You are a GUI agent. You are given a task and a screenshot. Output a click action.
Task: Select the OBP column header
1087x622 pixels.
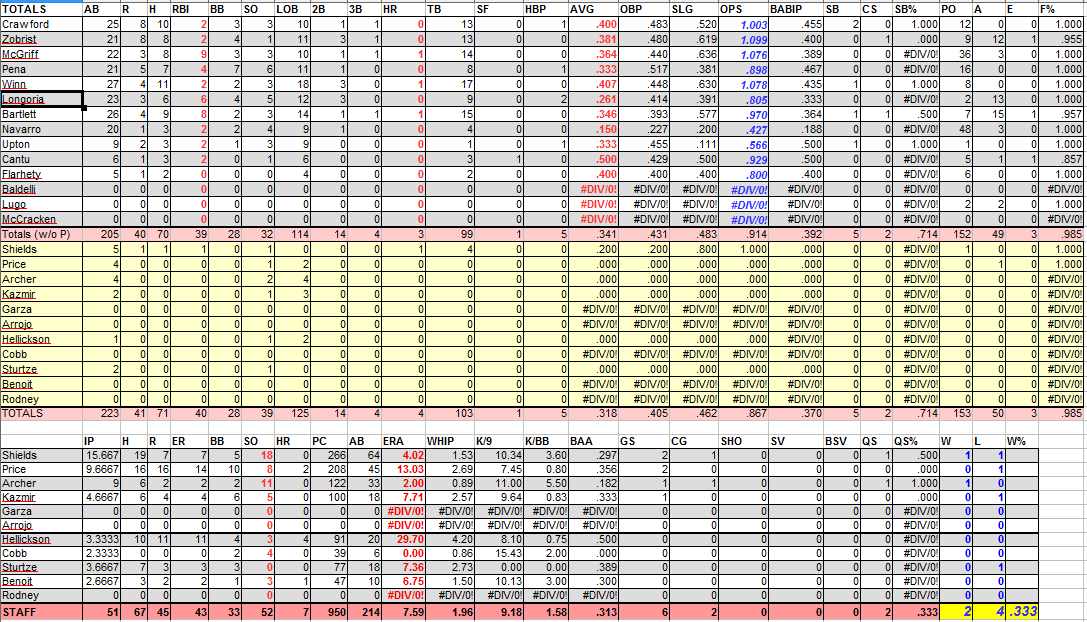[644, 9]
